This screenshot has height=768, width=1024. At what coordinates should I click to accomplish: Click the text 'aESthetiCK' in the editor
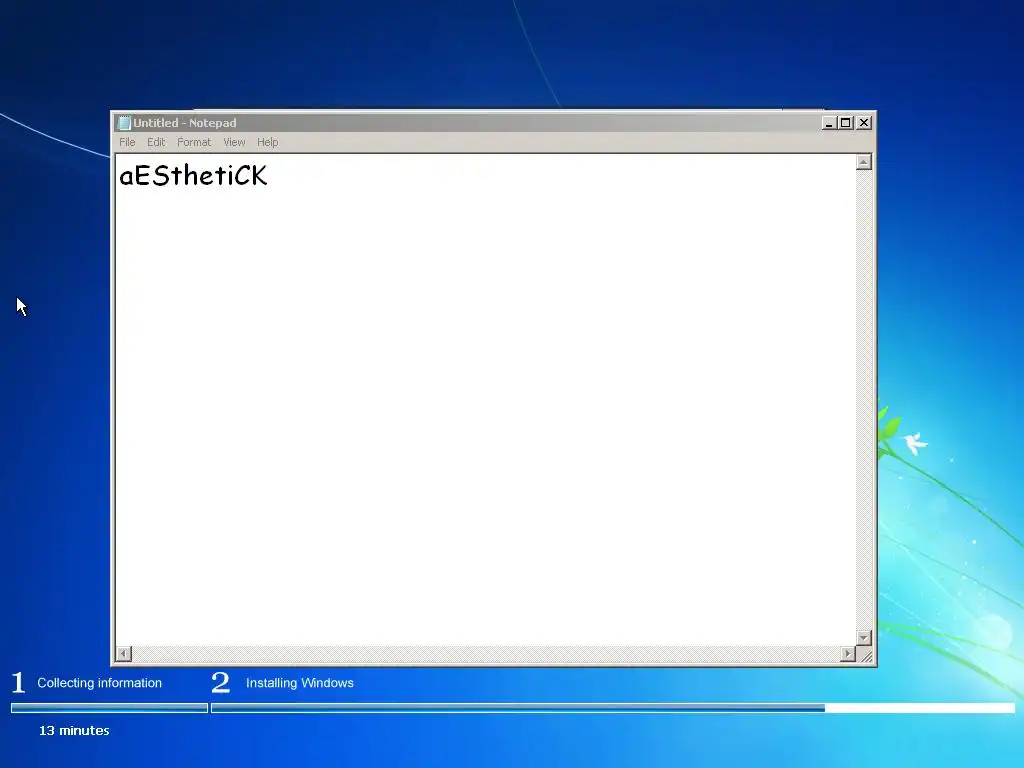193,175
